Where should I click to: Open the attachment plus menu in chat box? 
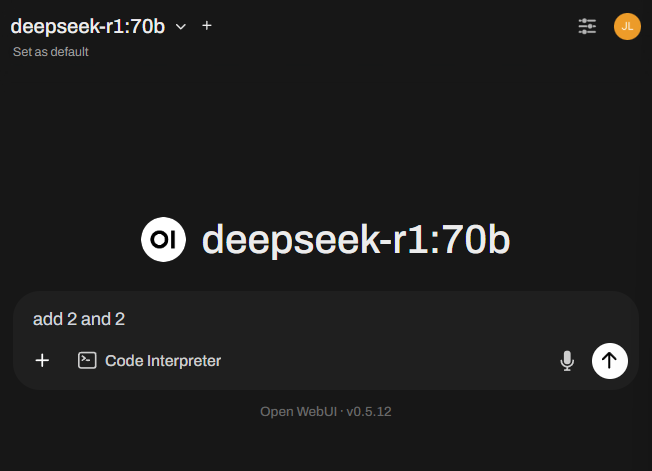pyautogui.click(x=42, y=360)
